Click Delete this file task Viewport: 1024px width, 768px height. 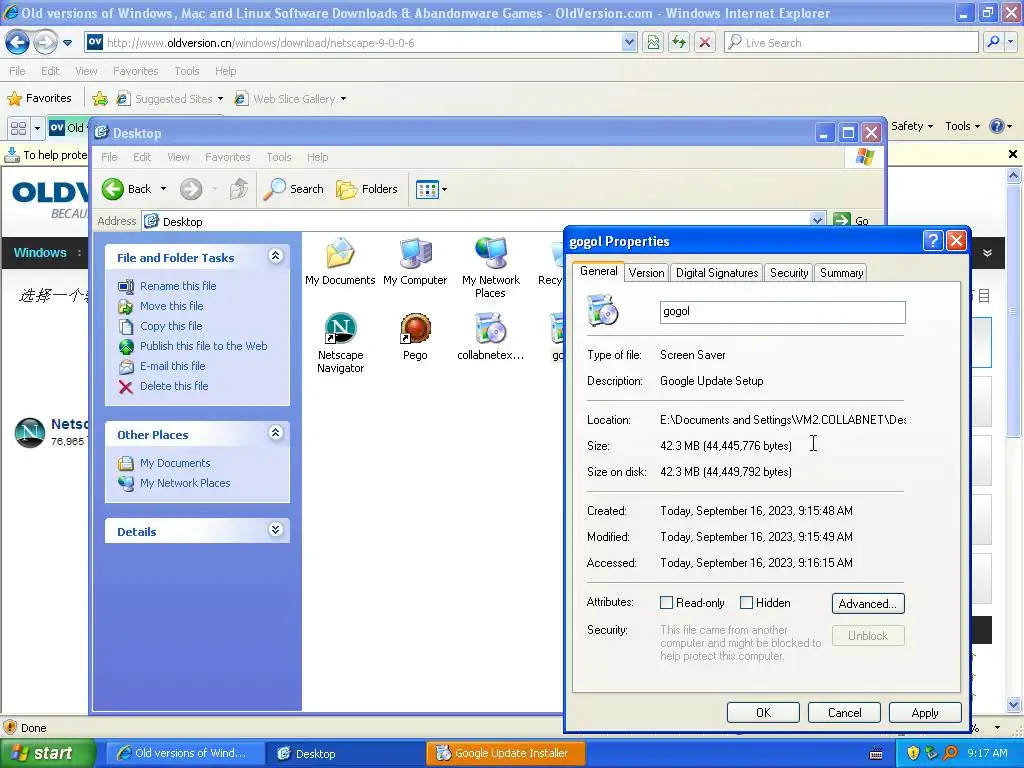174,387
